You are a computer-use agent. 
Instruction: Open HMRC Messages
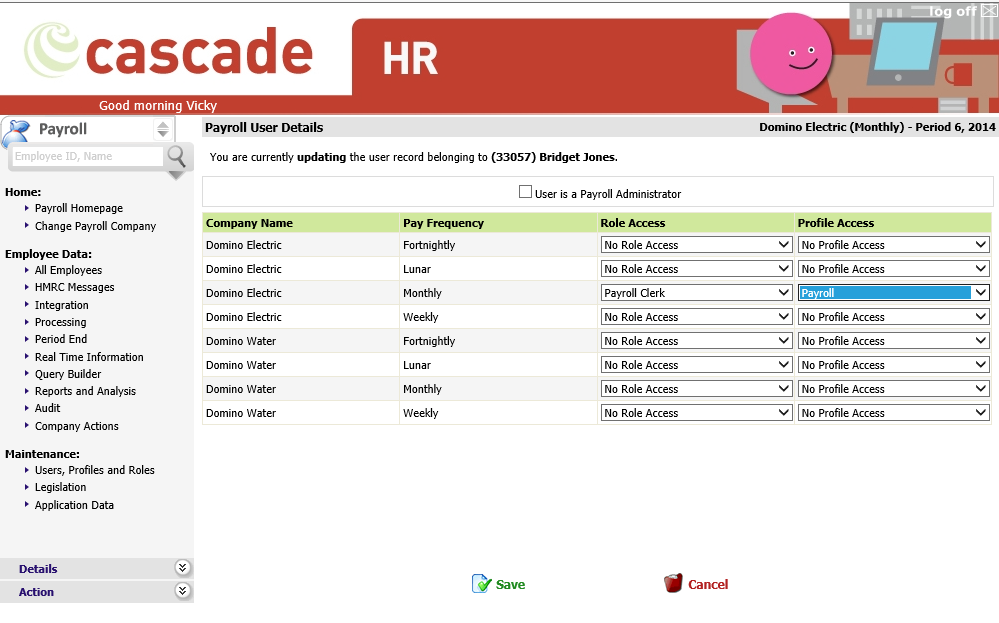coord(75,287)
